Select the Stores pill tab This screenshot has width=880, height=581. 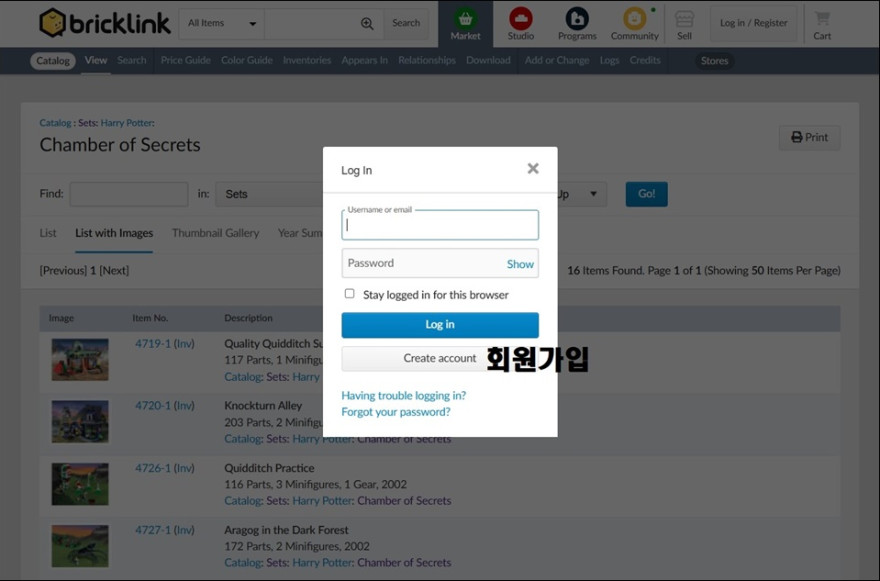point(714,61)
